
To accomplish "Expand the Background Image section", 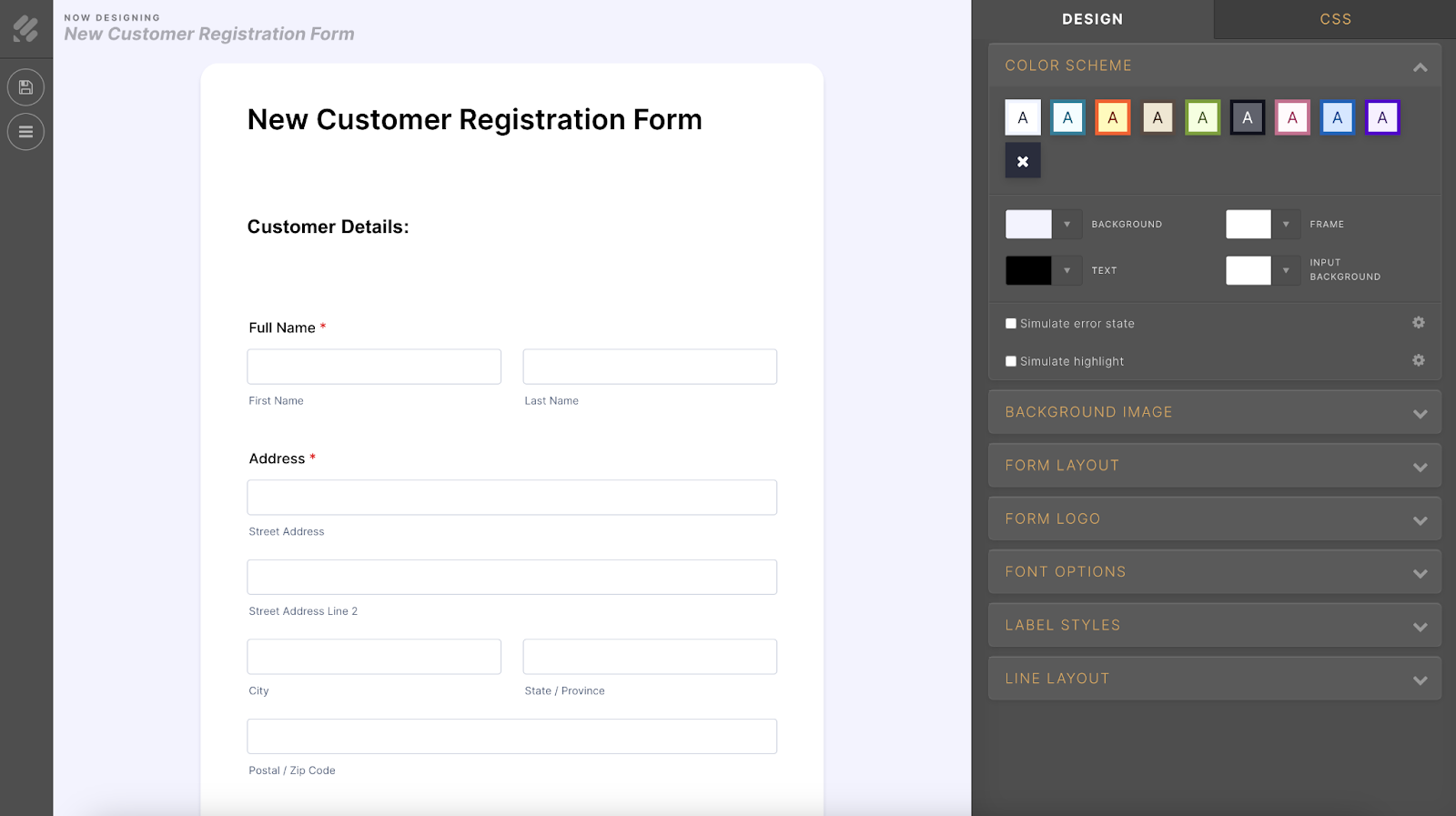I will (1214, 412).
